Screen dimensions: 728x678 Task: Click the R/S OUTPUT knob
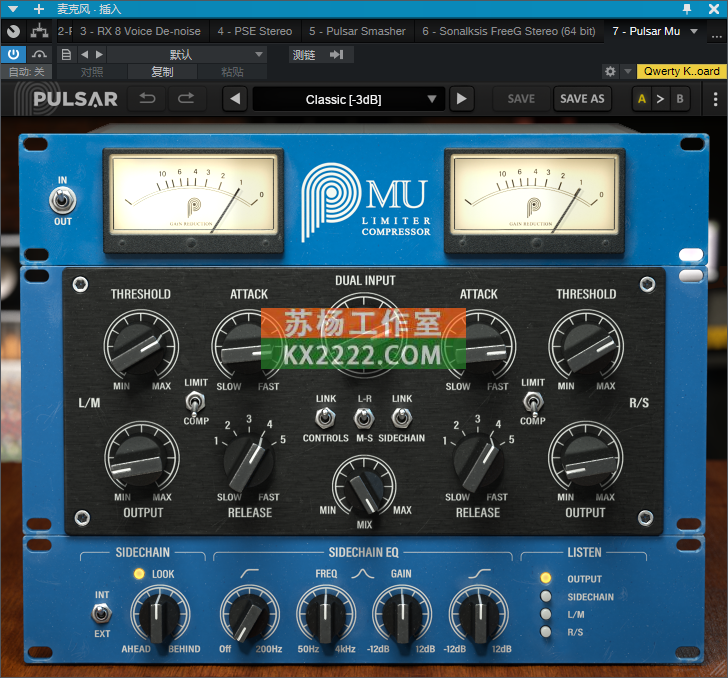pyautogui.click(x=585, y=457)
